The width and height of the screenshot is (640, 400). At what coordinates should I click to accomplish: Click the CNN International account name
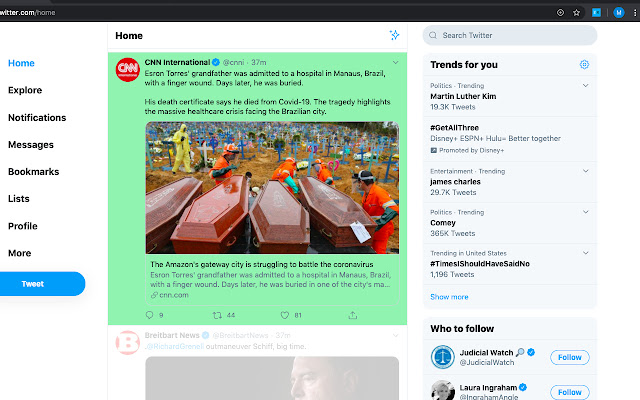pyautogui.click(x=177, y=62)
